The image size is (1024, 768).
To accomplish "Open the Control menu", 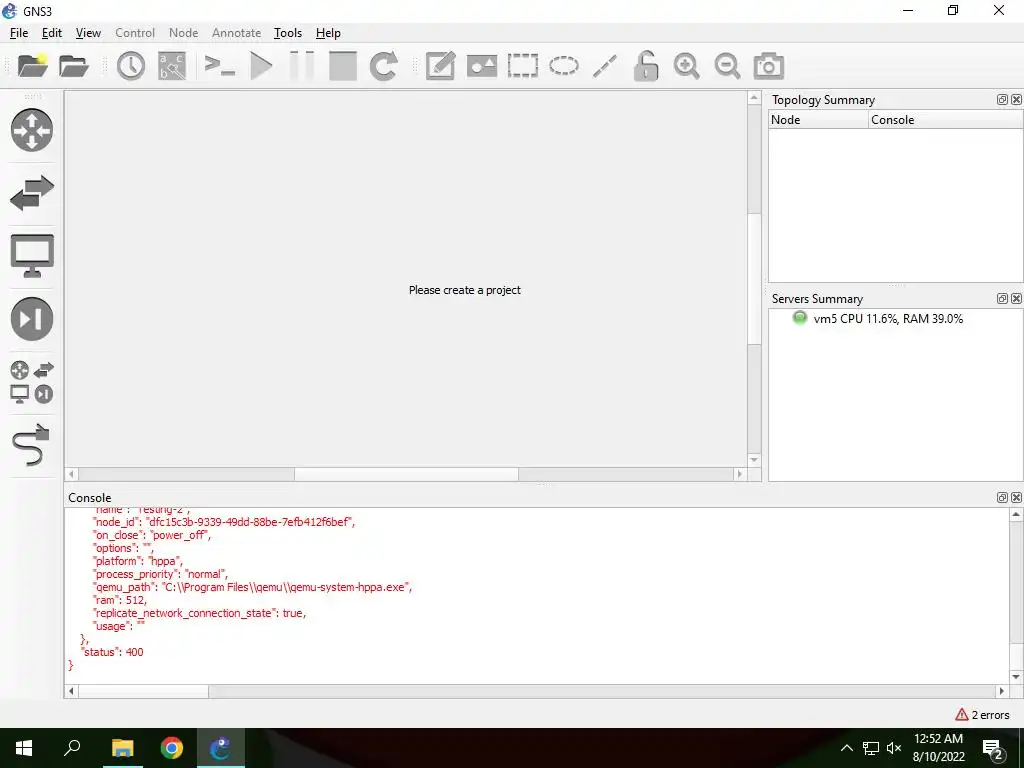I will pyautogui.click(x=135, y=33).
